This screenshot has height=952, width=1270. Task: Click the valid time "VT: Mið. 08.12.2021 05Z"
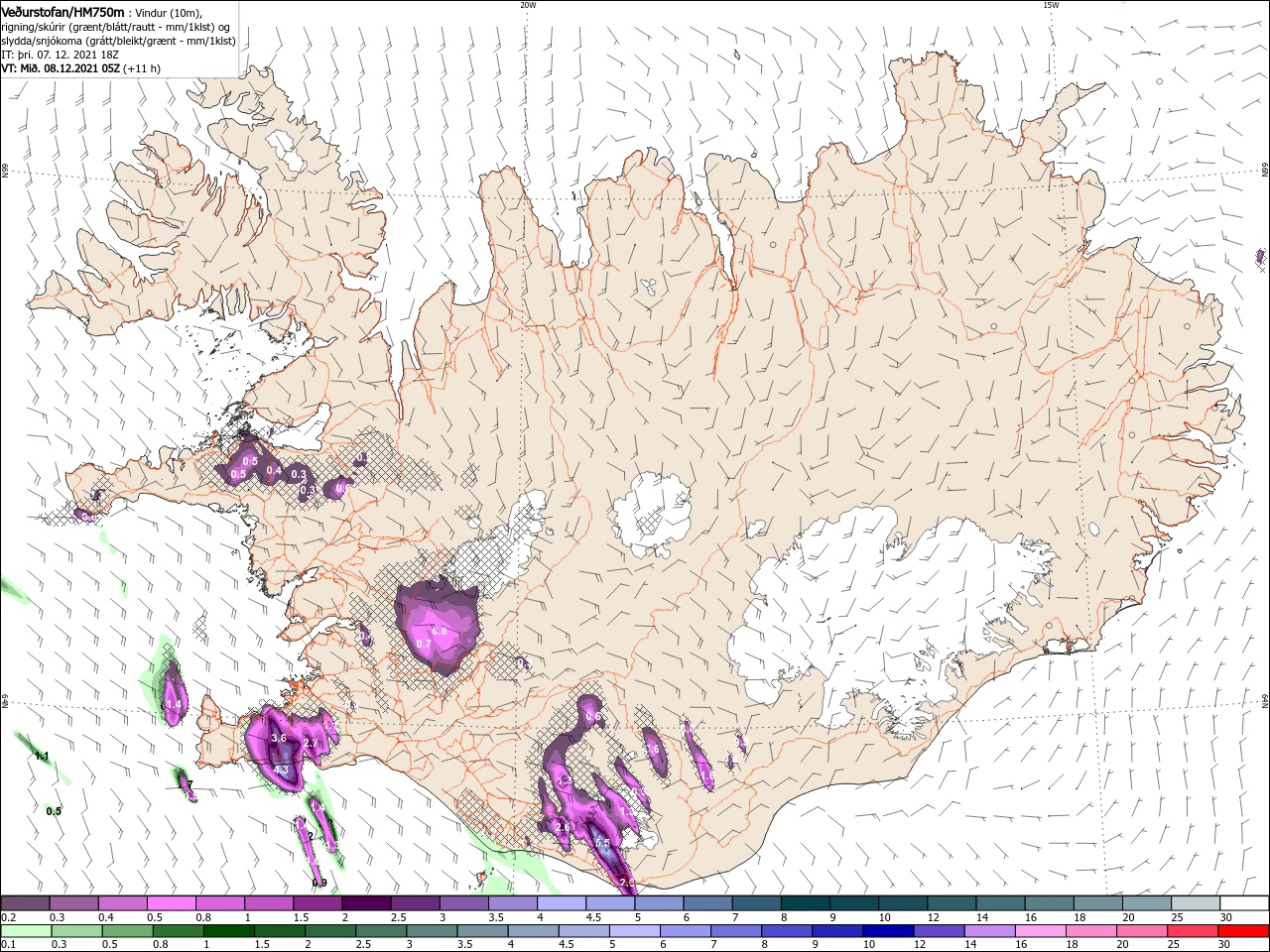click(62, 68)
